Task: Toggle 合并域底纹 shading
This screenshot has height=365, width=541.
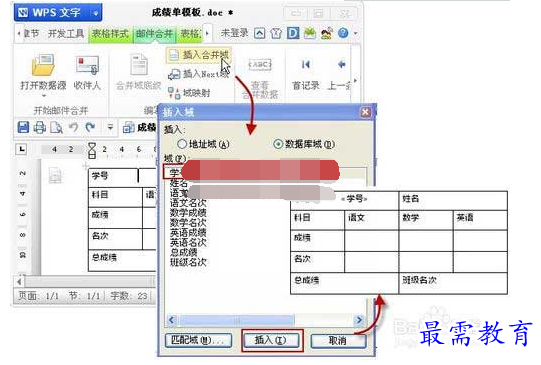Action: click(139, 72)
